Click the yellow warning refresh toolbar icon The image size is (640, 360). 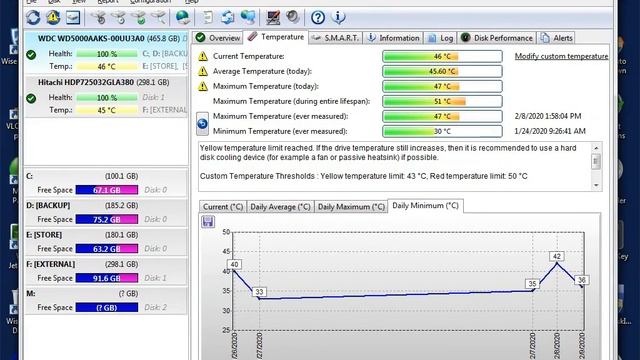pyautogui.click(x=53, y=18)
